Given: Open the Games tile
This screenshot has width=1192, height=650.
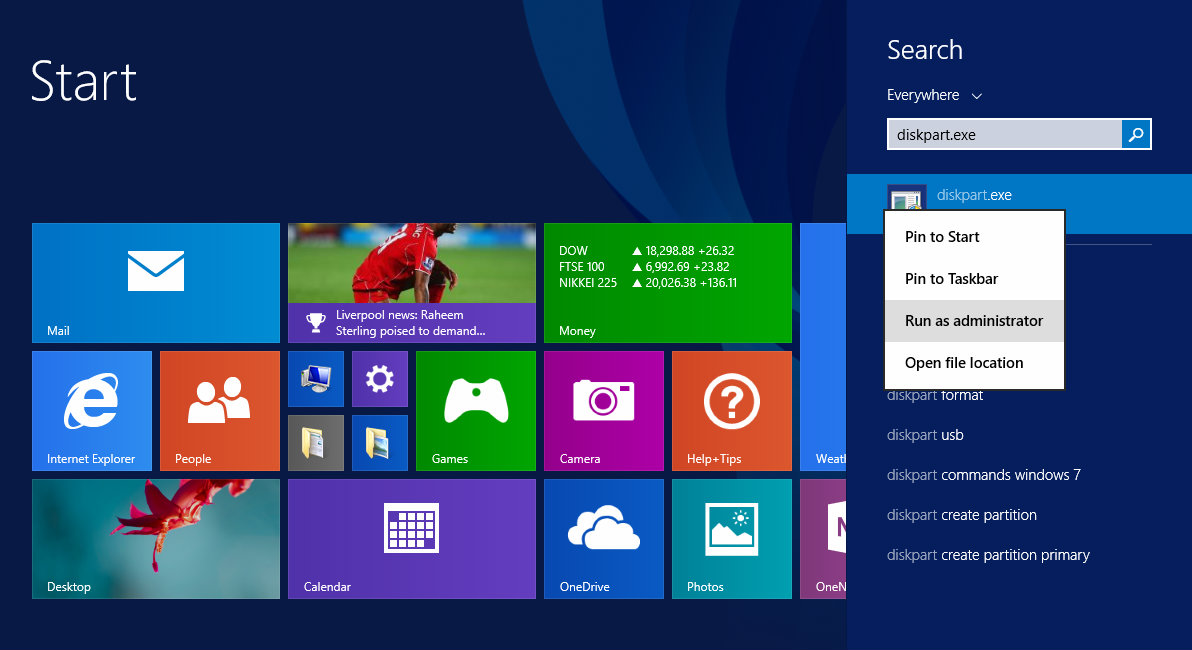Looking at the screenshot, I should pos(476,411).
